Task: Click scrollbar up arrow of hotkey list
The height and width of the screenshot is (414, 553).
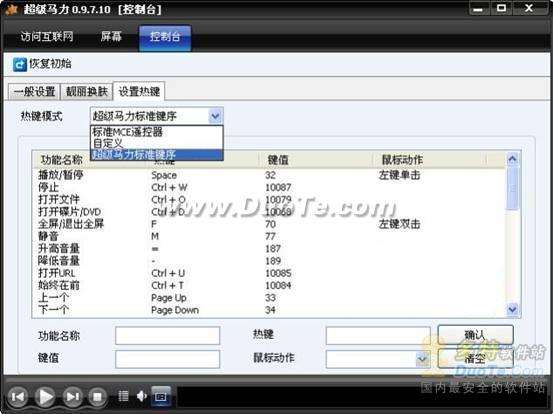Action: click(x=512, y=159)
